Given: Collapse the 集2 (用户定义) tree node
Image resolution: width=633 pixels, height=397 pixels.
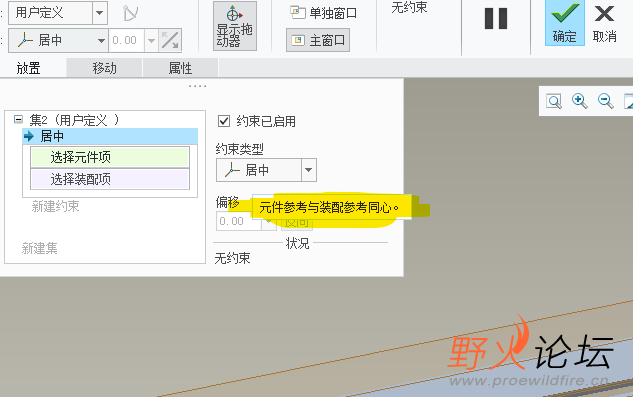Looking at the screenshot, I should (x=18, y=120).
